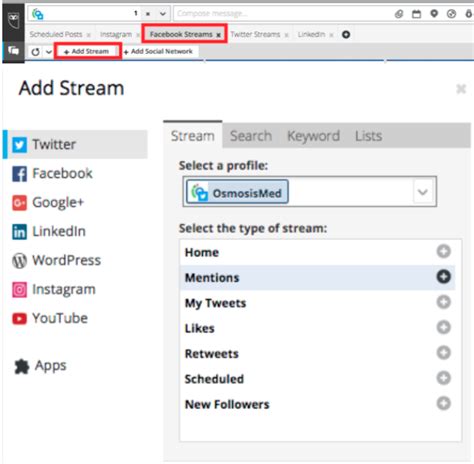
Task: Add a new tab with plus icon
Action: (x=346, y=34)
